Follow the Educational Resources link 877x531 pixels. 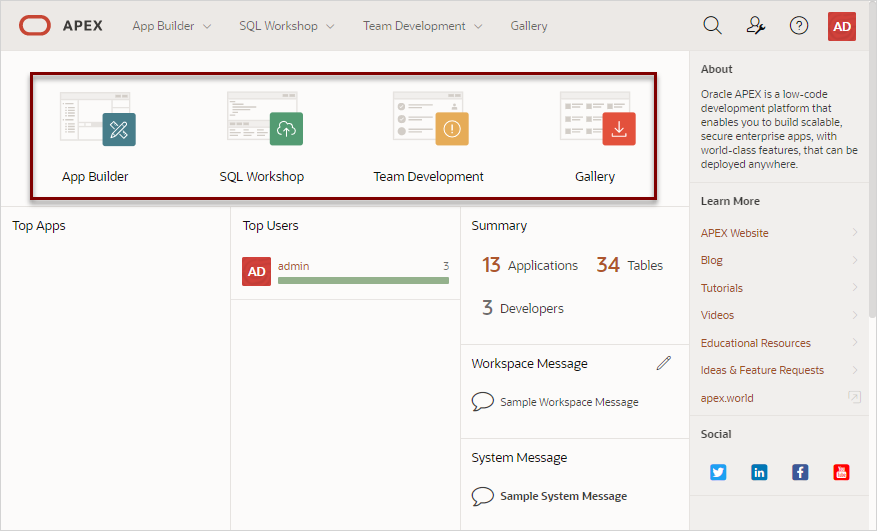click(x=756, y=342)
